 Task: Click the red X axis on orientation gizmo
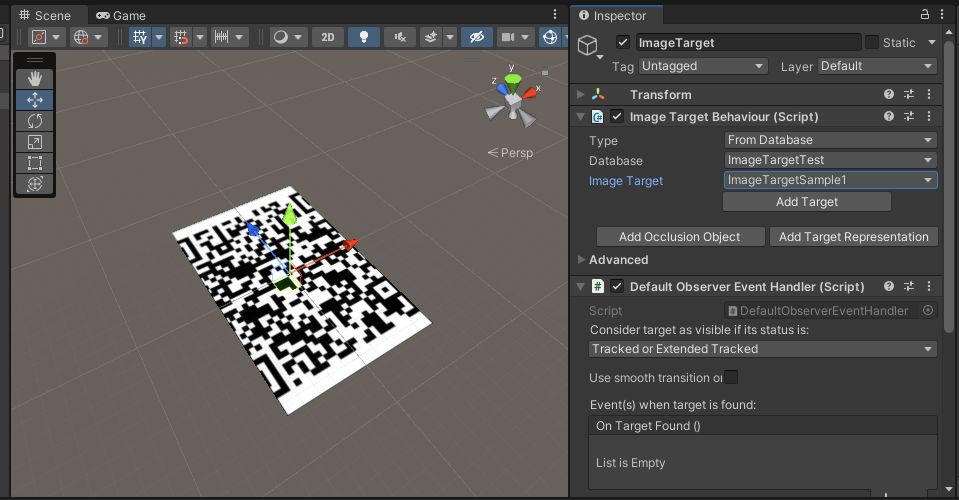click(529, 93)
